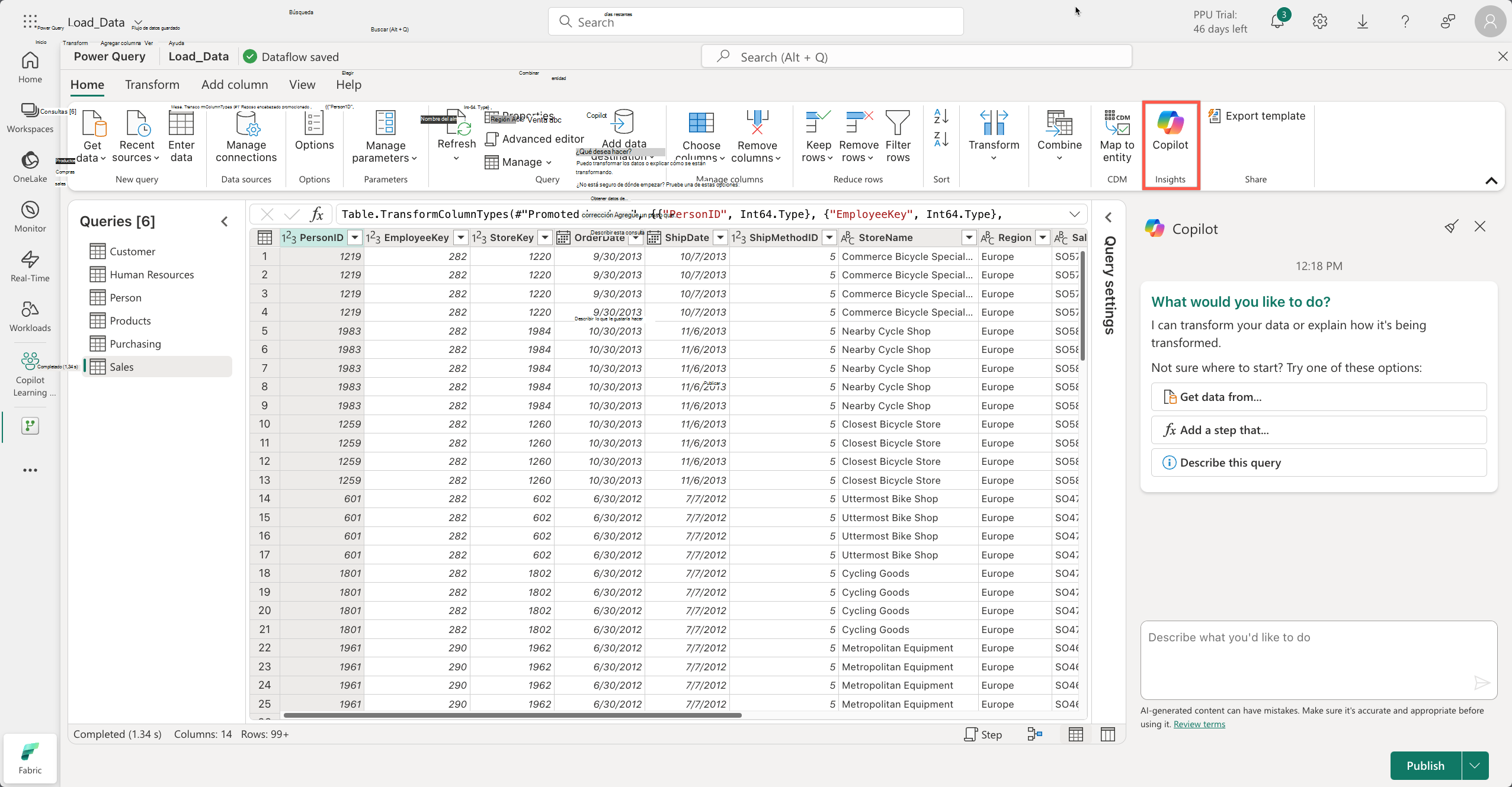Open the notifications bell
The height and width of the screenshot is (787, 1512).
(1277, 22)
